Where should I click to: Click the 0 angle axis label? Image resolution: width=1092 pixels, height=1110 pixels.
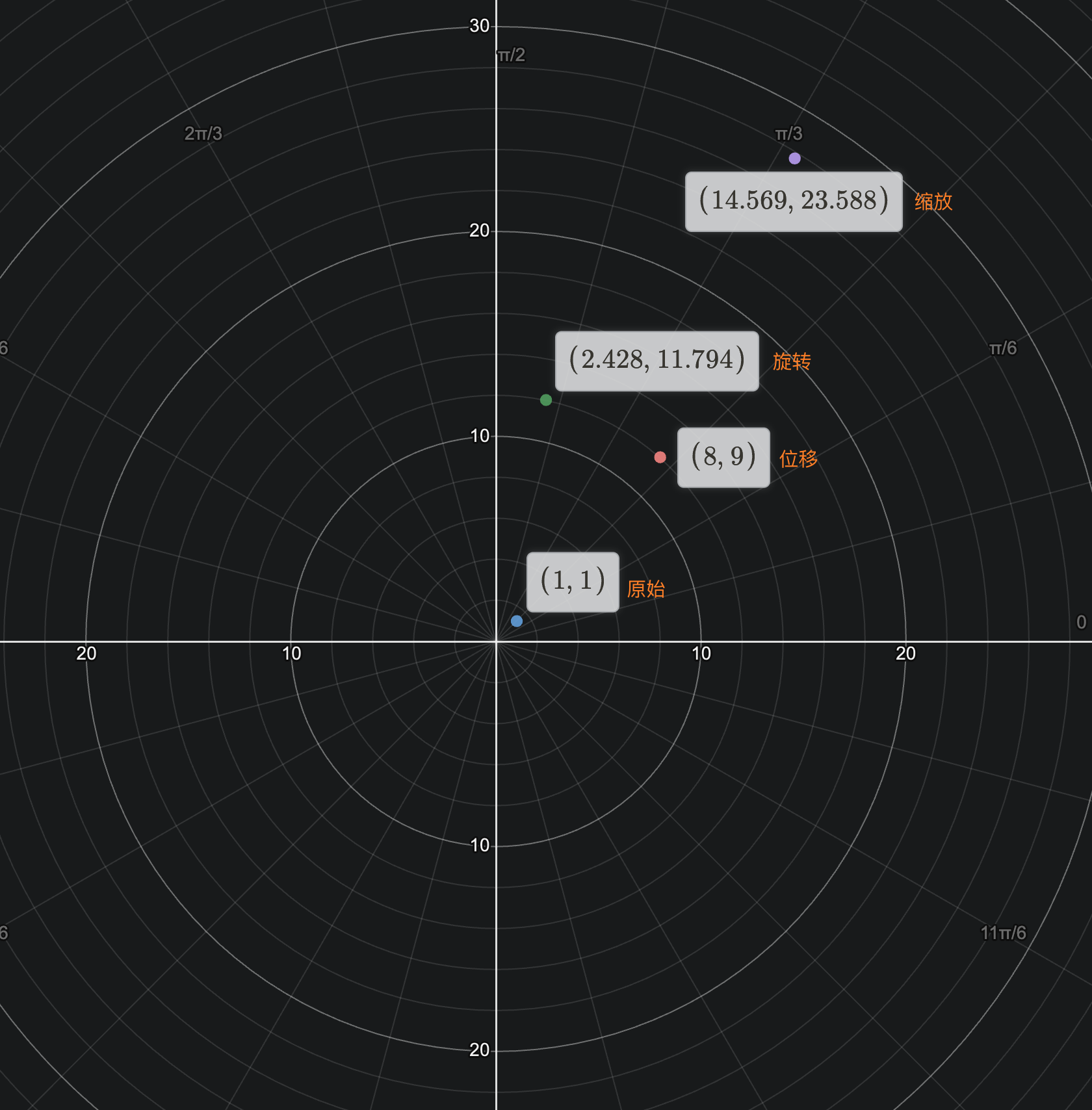[1080, 621]
